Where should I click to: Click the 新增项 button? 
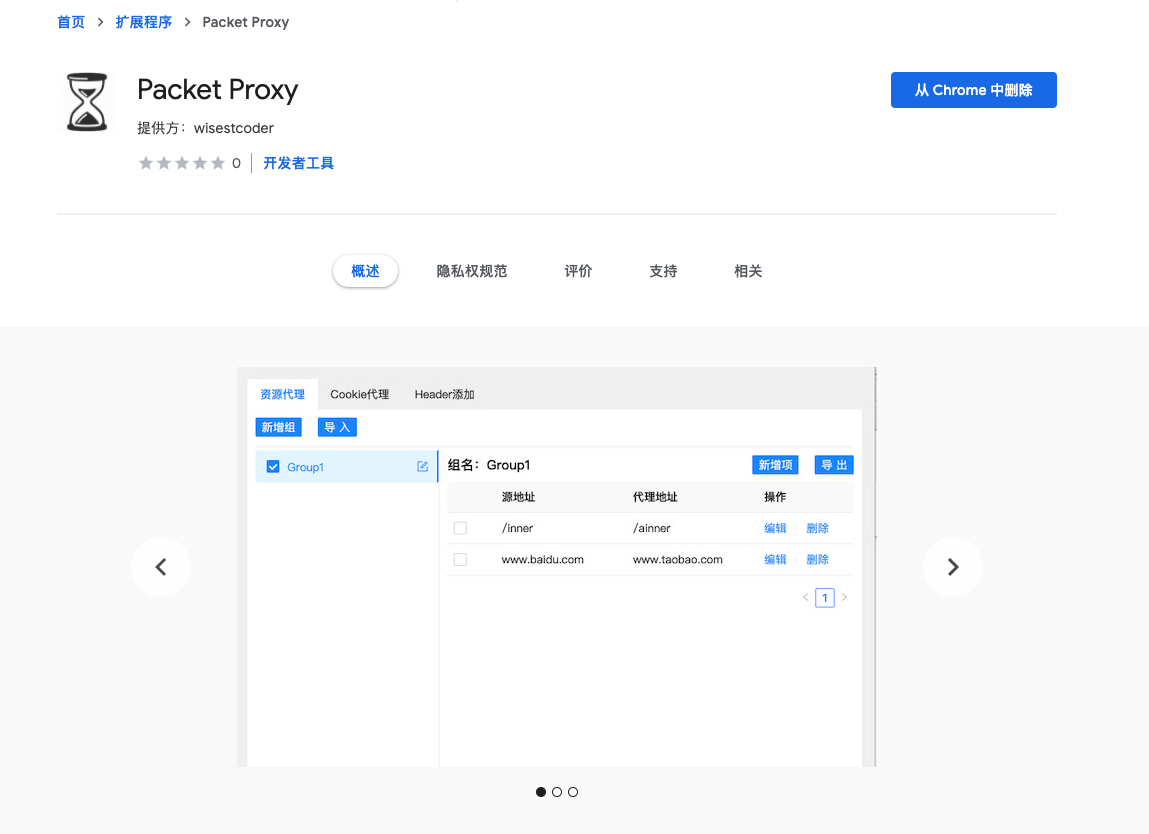click(775, 465)
